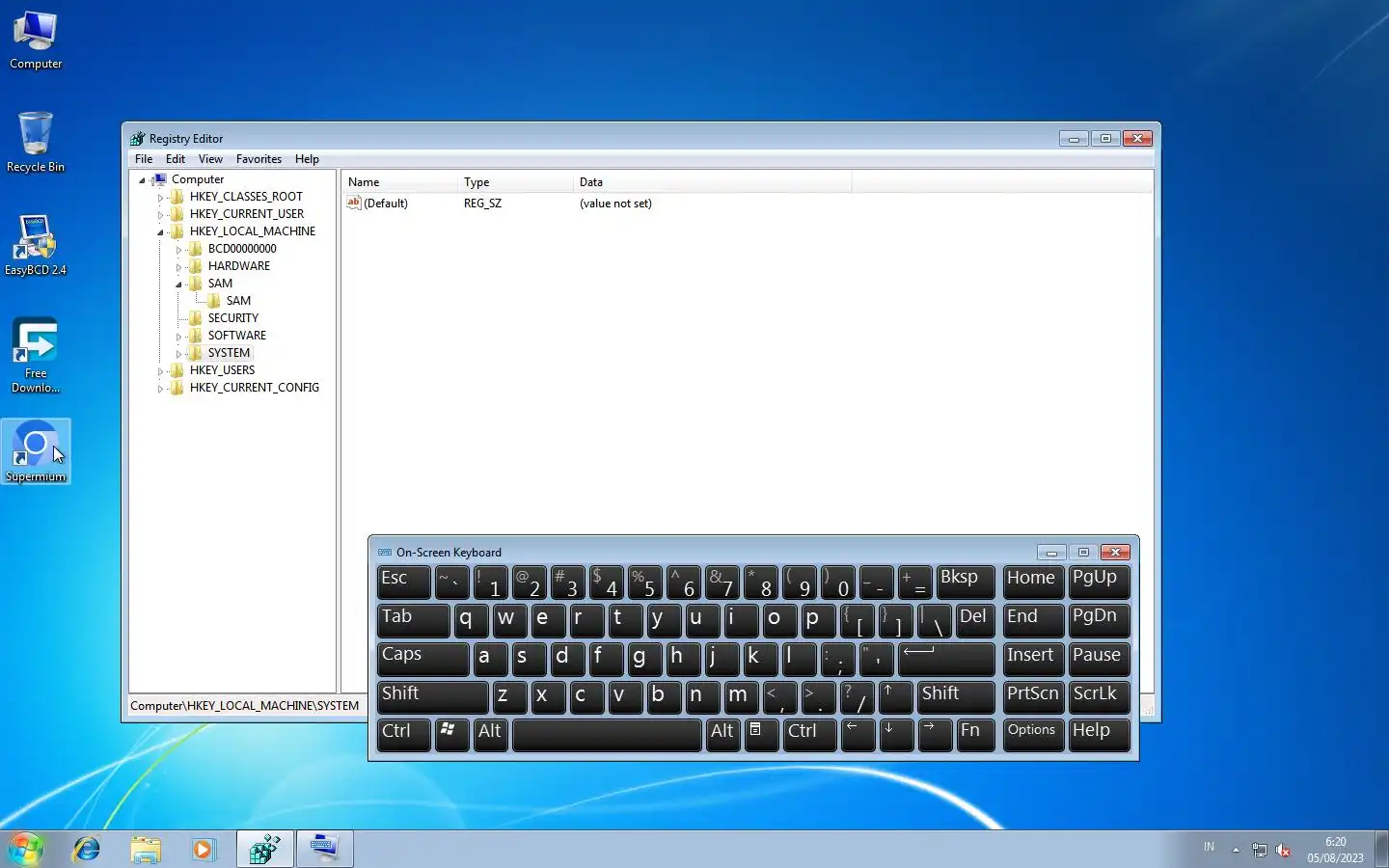Open Windows Explorer from the taskbar
This screenshot has width=1389, height=868.
click(x=146, y=849)
